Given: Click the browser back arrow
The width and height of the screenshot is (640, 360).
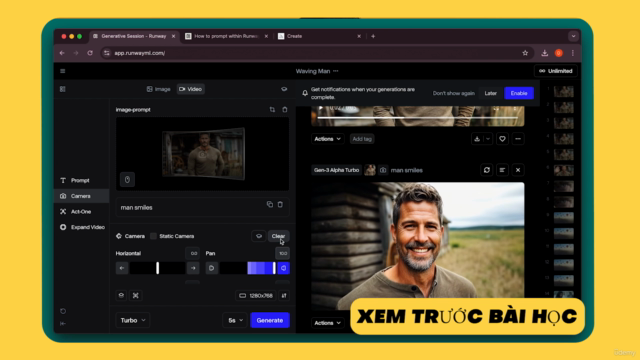Looking at the screenshot, I should coord(62,53).
